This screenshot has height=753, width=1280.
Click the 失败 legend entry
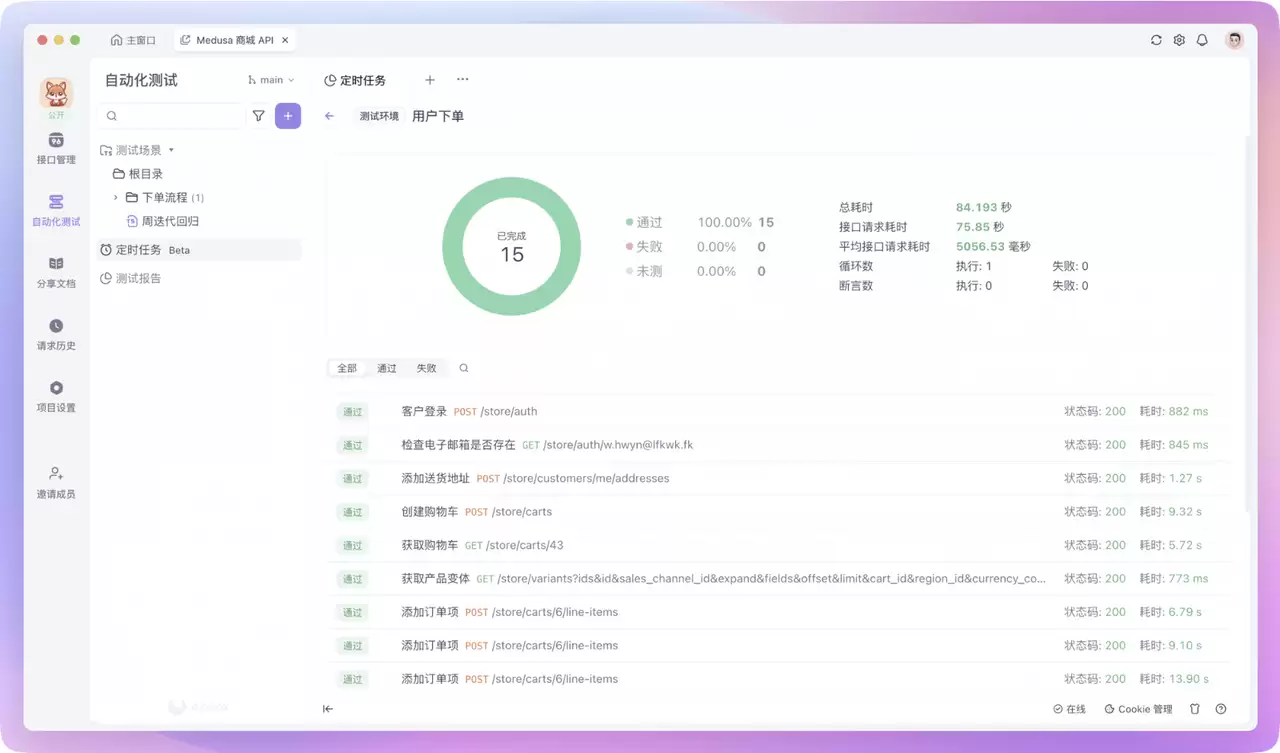coord(644,247)
